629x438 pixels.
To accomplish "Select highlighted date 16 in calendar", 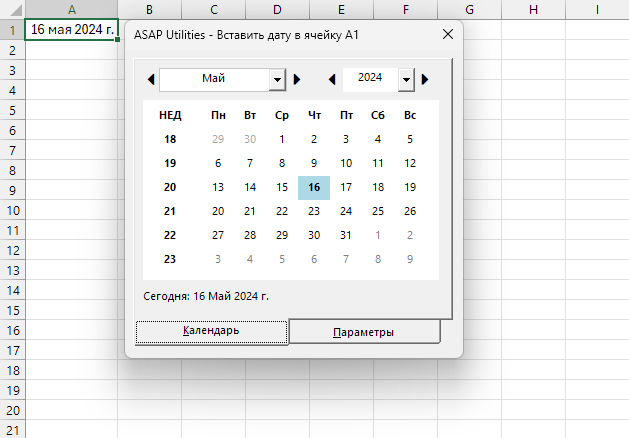I will coord(314,187).
